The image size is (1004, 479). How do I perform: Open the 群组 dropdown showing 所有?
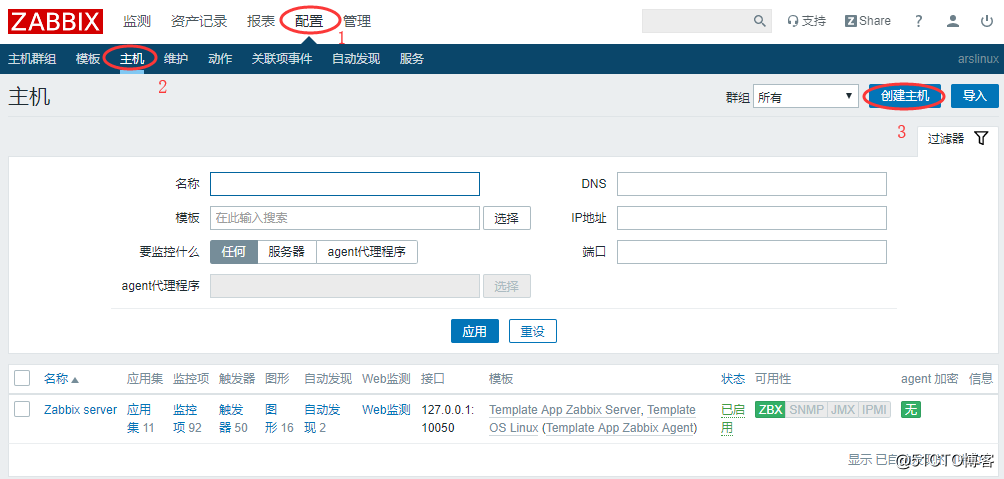pos(806,96)
